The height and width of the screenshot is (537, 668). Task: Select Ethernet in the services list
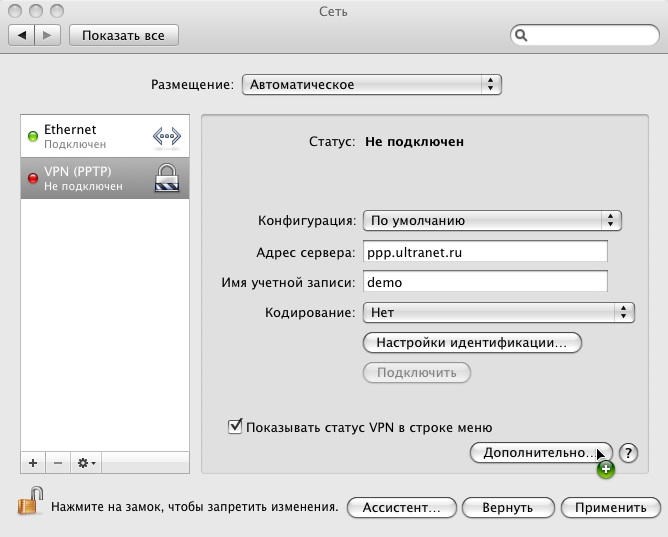click(x=85, y=137)
